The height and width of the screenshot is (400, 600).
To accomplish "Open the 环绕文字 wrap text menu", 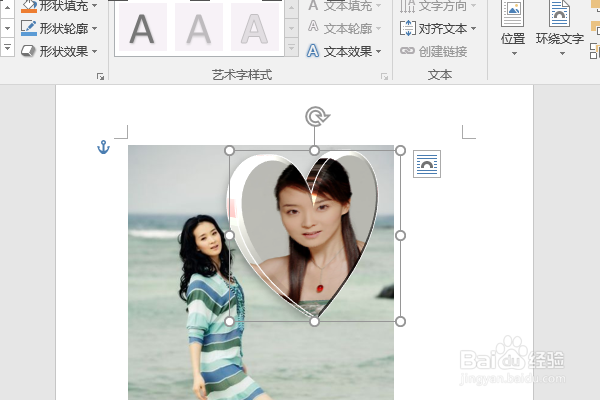I will pyautogui.click(x=559, y=29).
